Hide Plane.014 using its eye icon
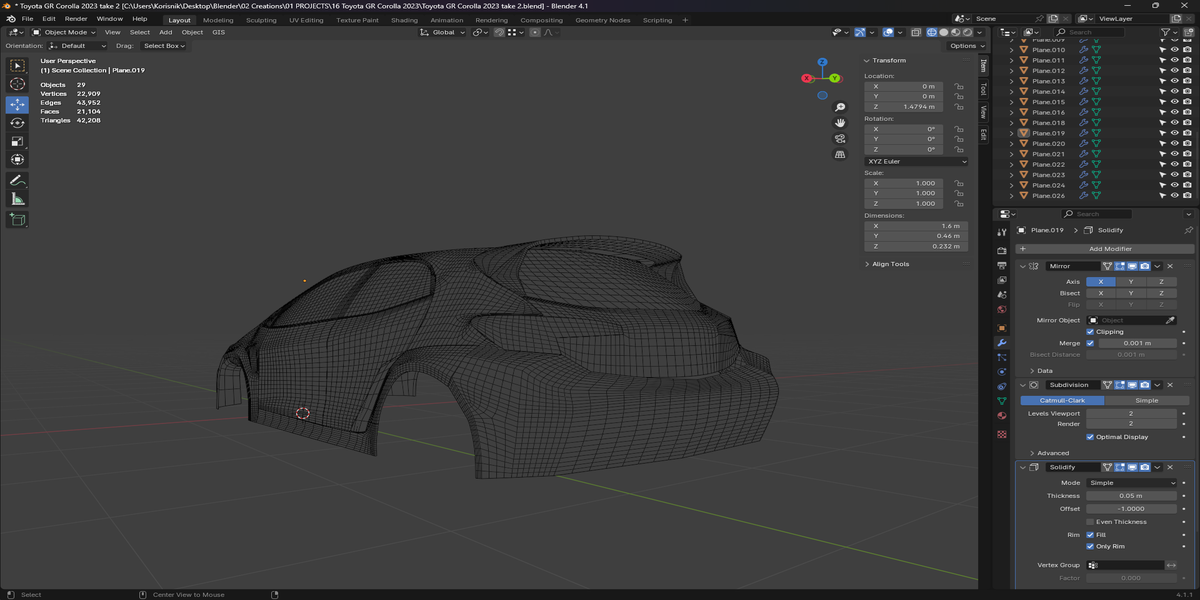The image size is (1200, 600). tap(1175, 91)
